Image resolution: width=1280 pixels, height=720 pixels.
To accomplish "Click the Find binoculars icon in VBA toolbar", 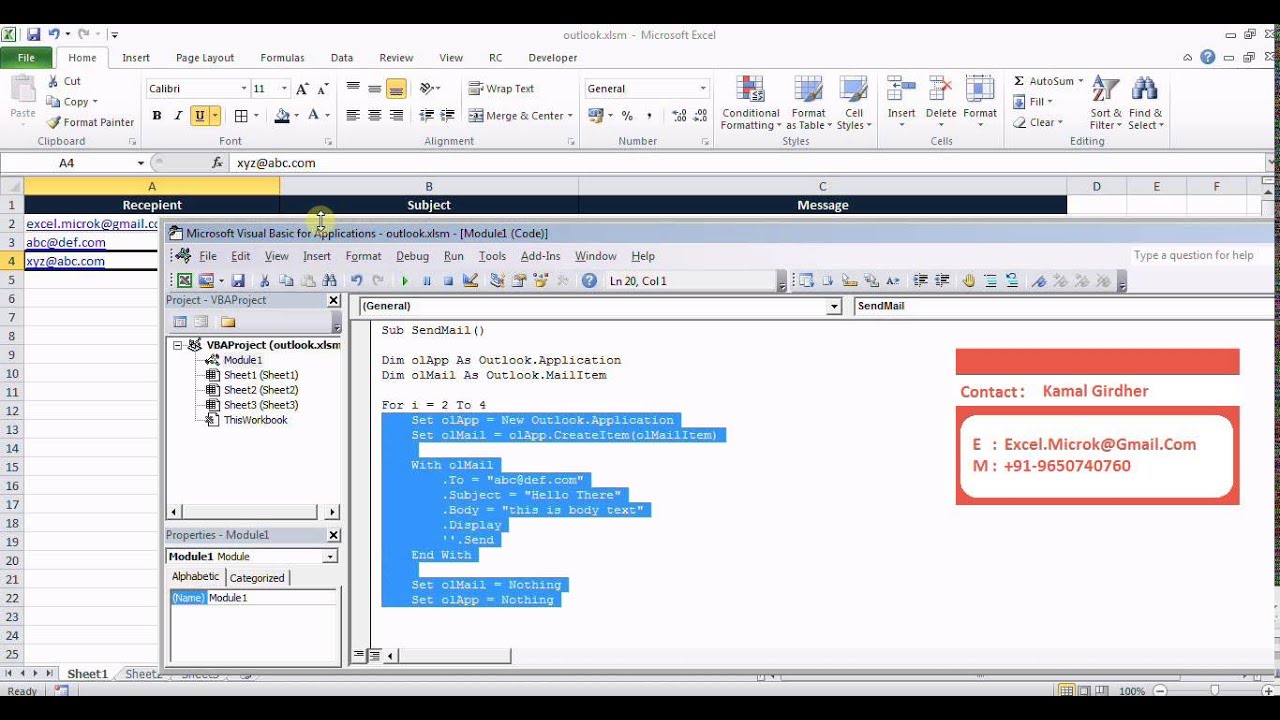I will click(x=330, y=281).
